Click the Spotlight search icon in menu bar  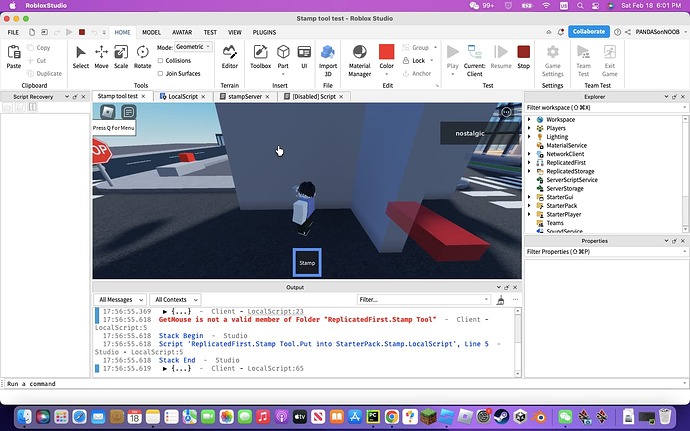tap(580, 6)
